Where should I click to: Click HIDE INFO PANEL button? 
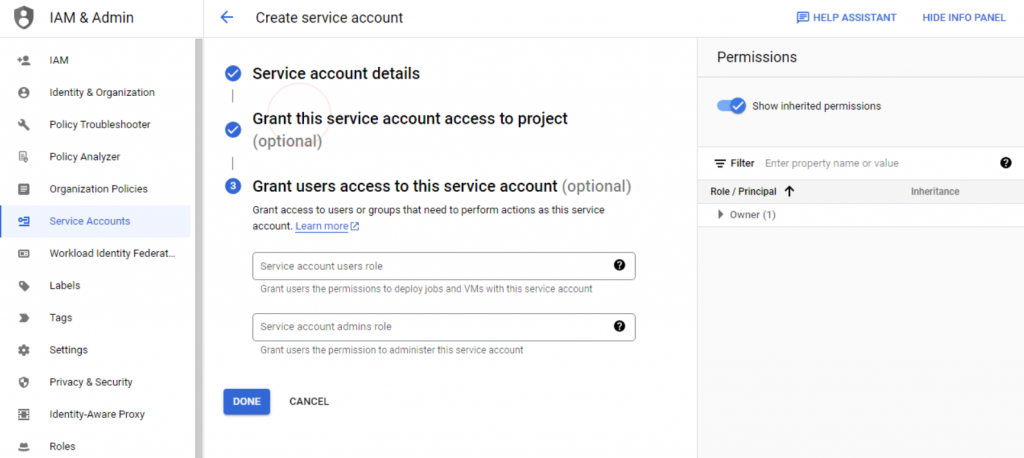pyautogui.click(x=964, y=18)
